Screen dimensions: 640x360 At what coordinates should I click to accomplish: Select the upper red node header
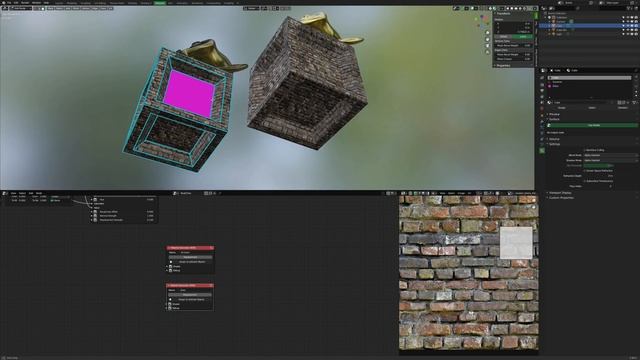click(190, 248)
